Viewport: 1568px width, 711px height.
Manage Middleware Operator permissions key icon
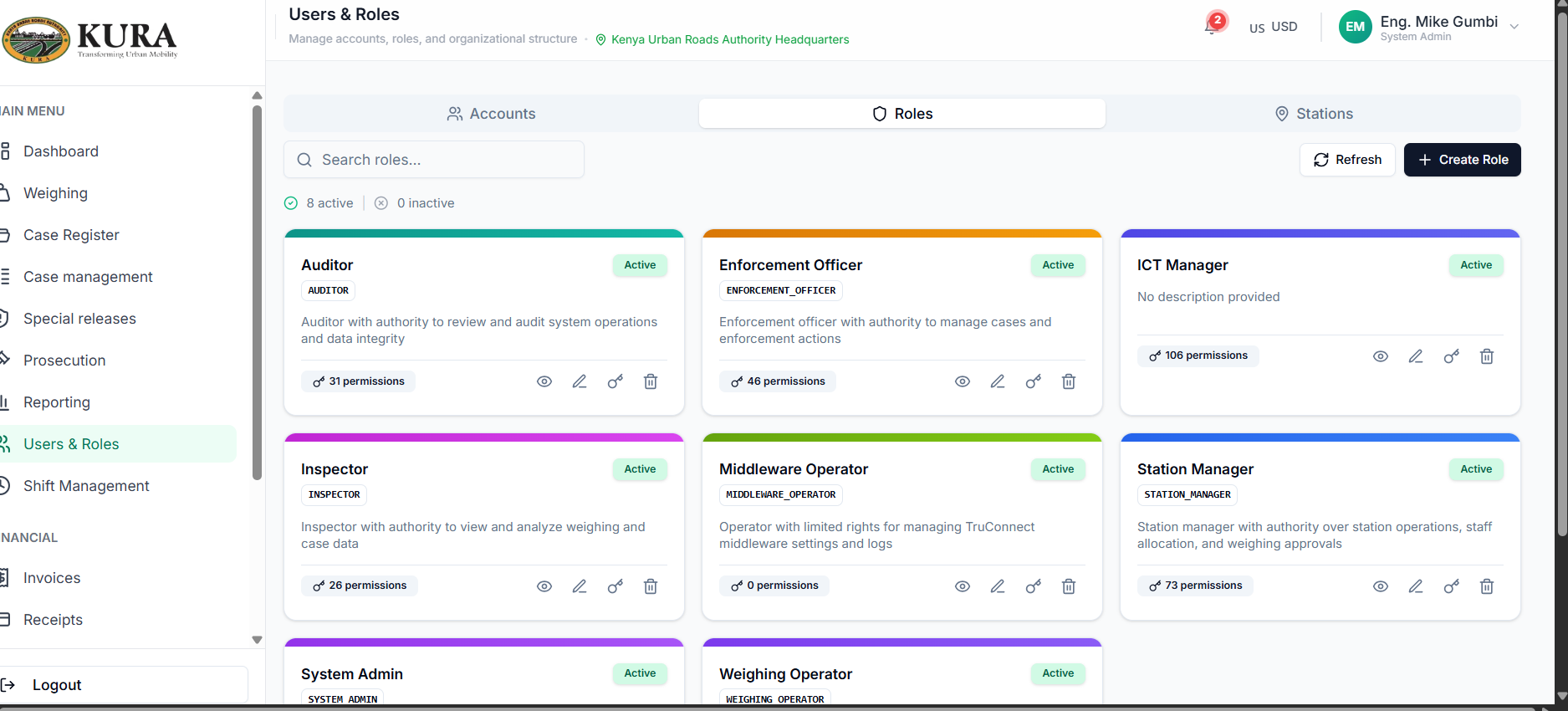pyautogui.click(x=1034, y=586)
